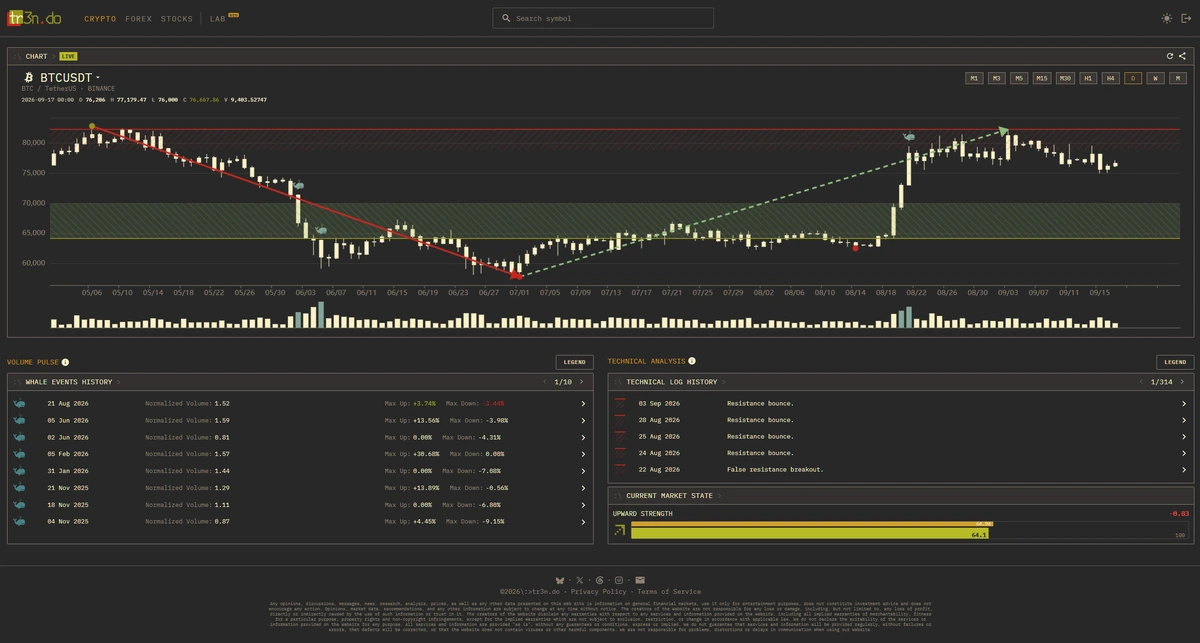
Task: Click whale icon for 02 Jun 2026 event
Action: 19,437
